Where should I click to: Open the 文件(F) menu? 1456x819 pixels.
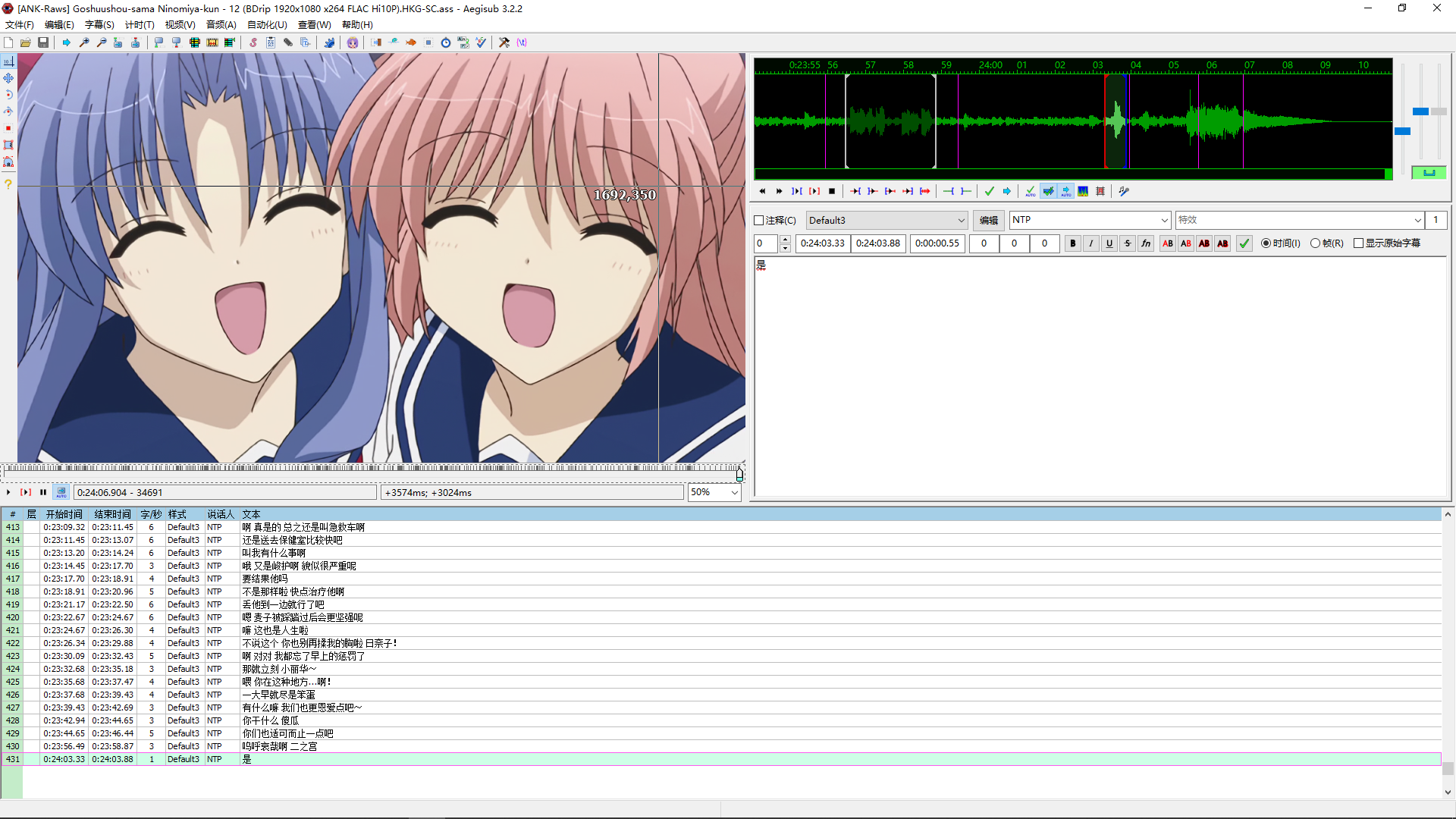click(x=20, y=25)
